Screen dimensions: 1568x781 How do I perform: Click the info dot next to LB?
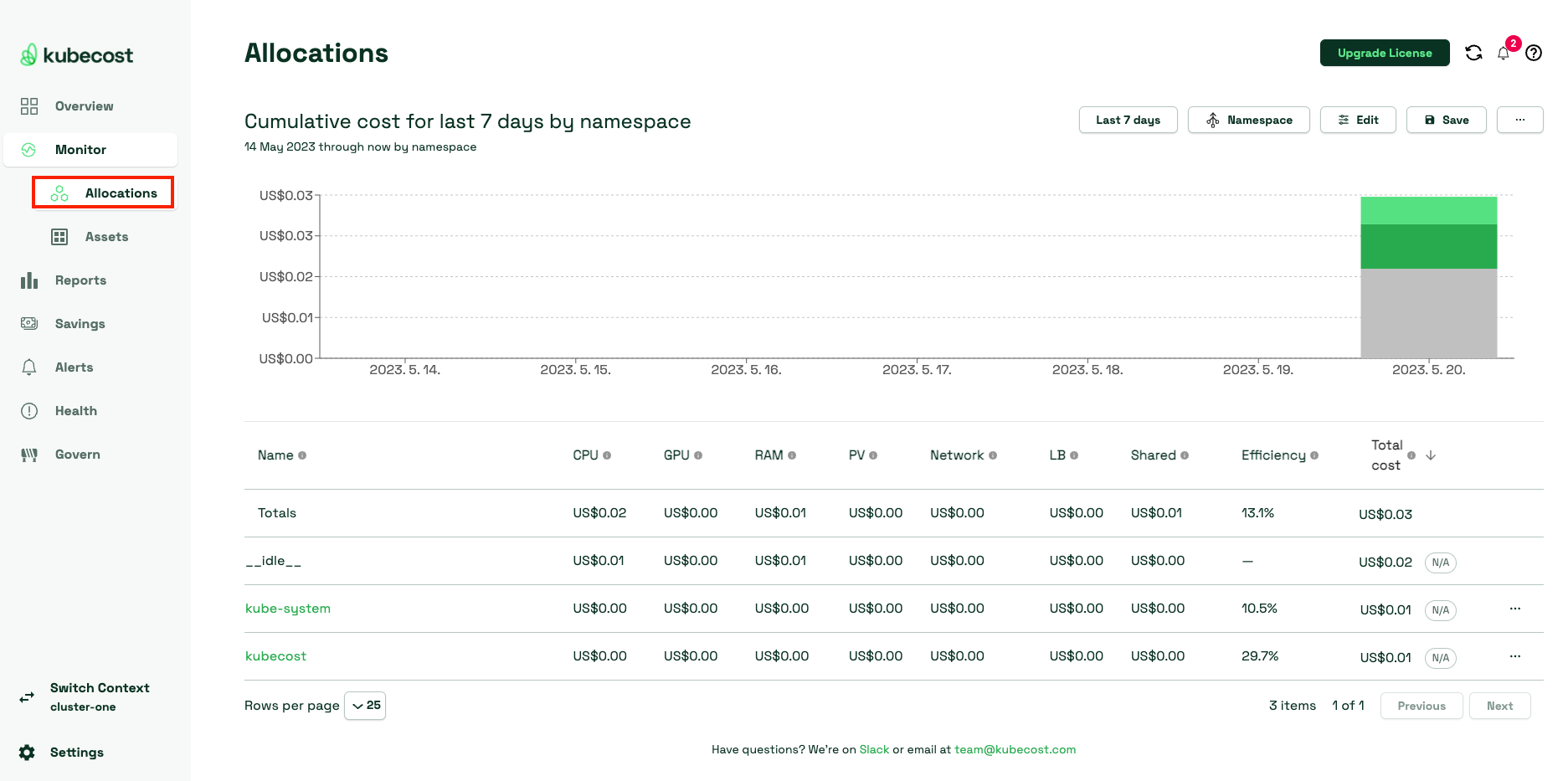pos(1074,455)
